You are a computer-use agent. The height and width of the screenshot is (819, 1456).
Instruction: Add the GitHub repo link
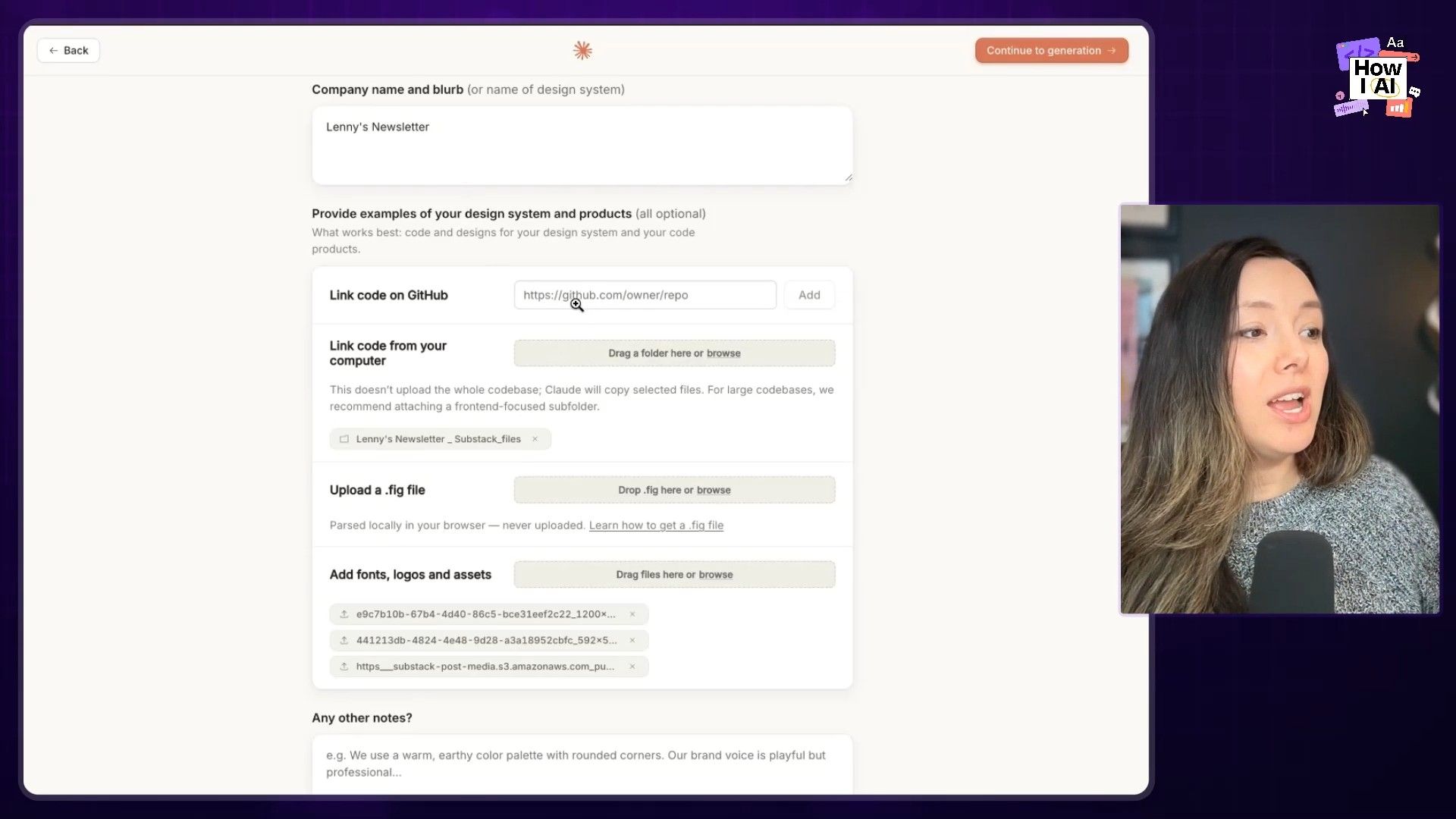click(x=809, y=295)
